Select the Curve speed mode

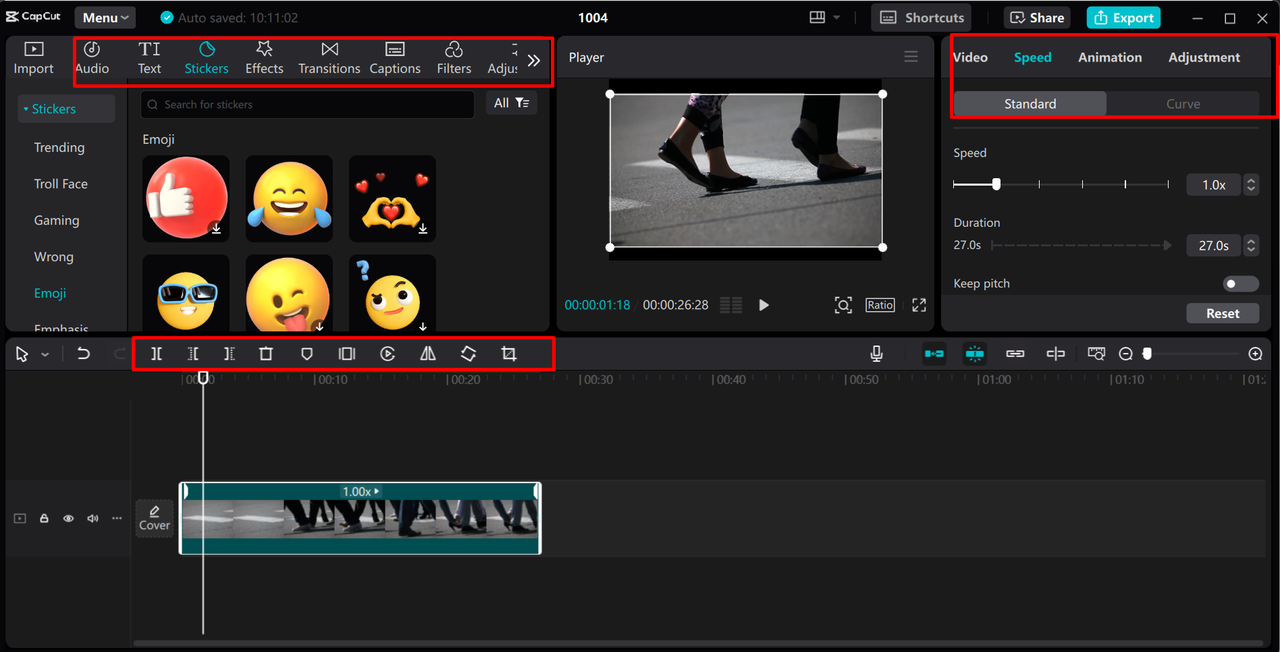tap(1183, 104)
